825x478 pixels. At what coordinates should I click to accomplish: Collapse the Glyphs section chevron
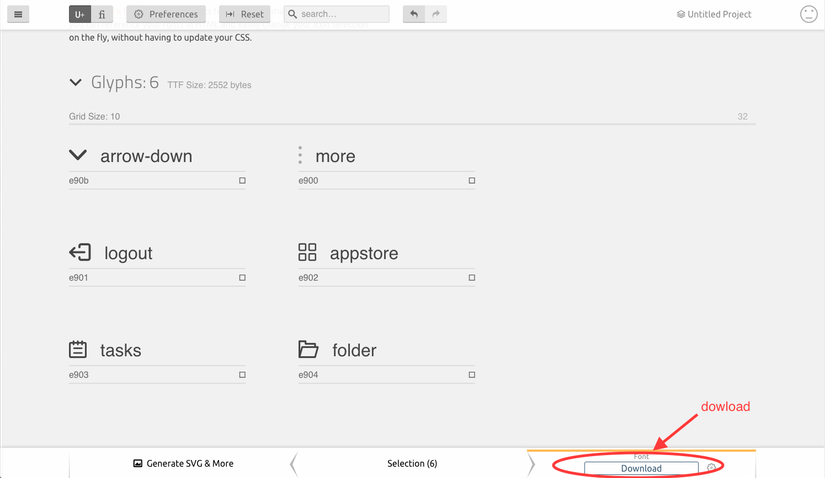(76, 83)
